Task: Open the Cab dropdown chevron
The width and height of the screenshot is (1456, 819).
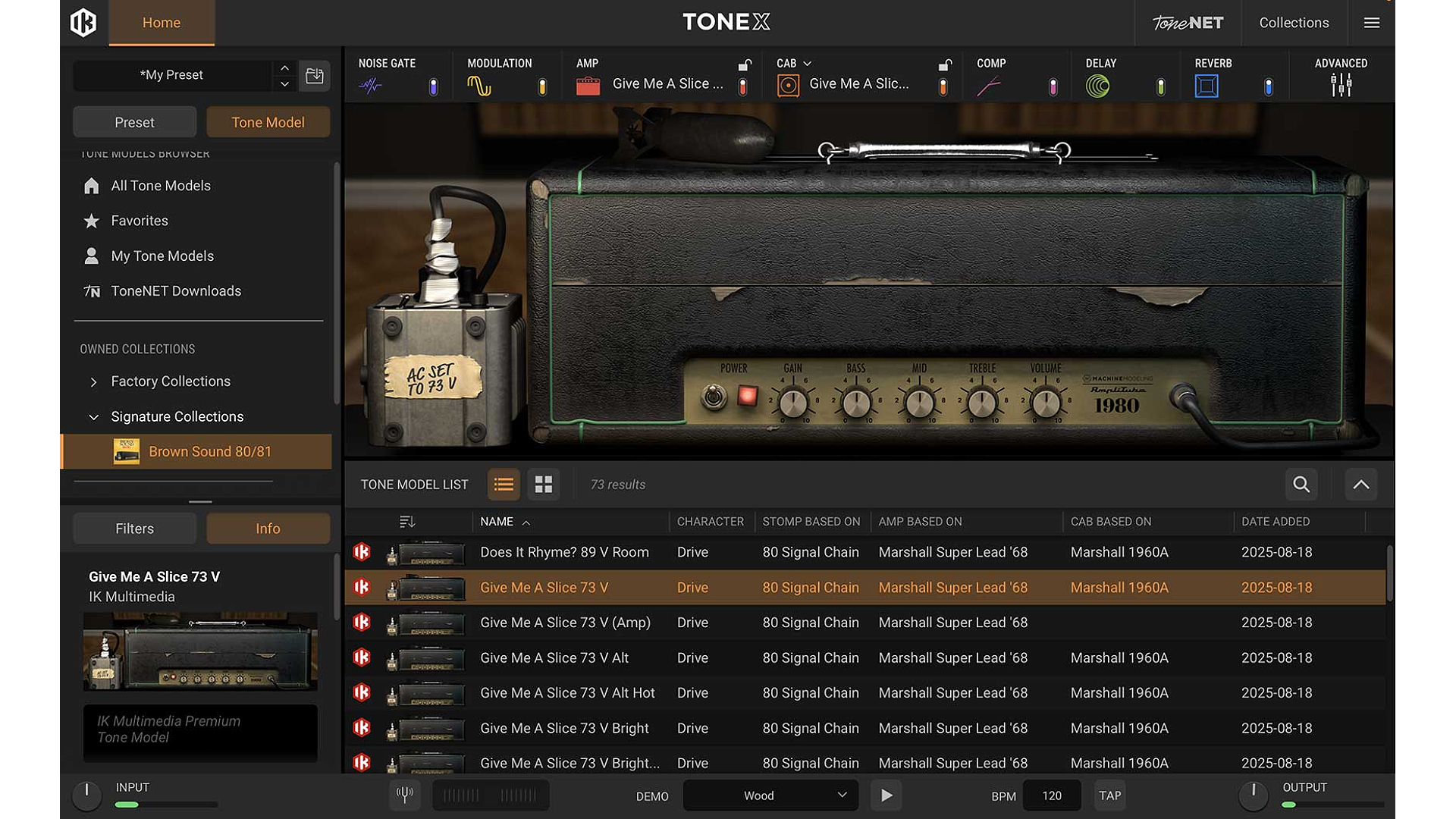Action: click(807, 64)
